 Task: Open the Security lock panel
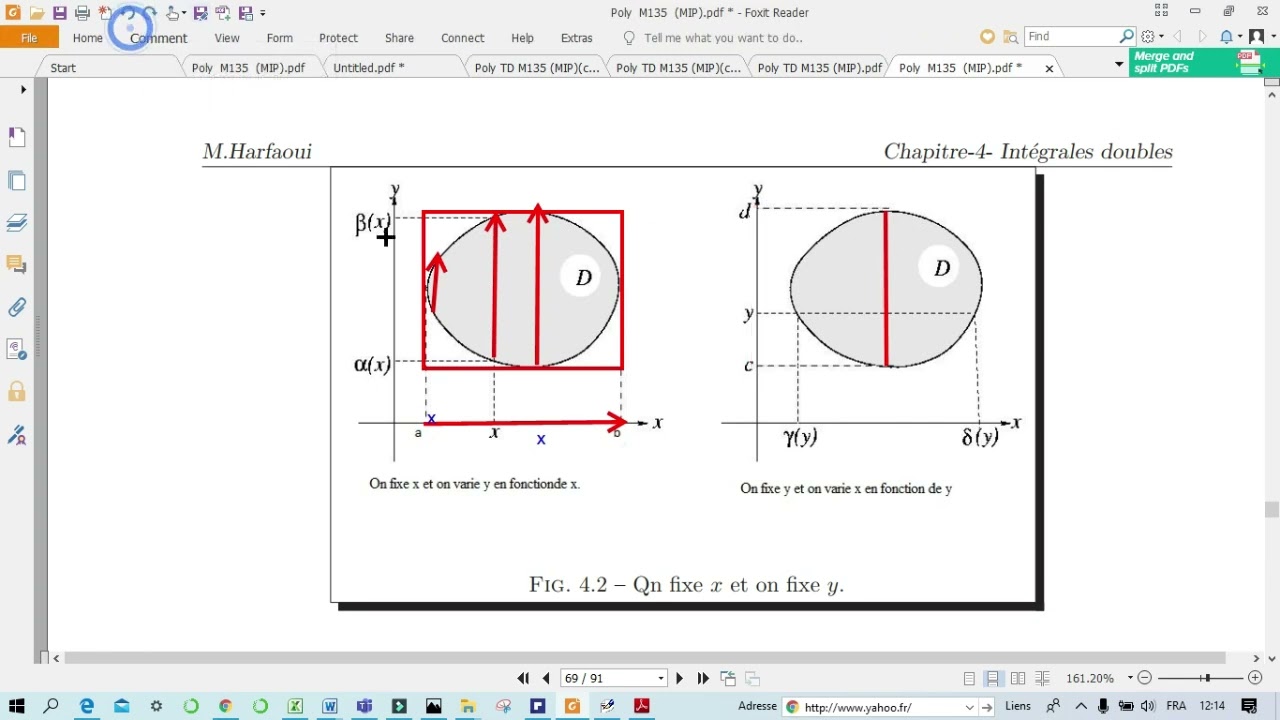click(x=17, y=391)
